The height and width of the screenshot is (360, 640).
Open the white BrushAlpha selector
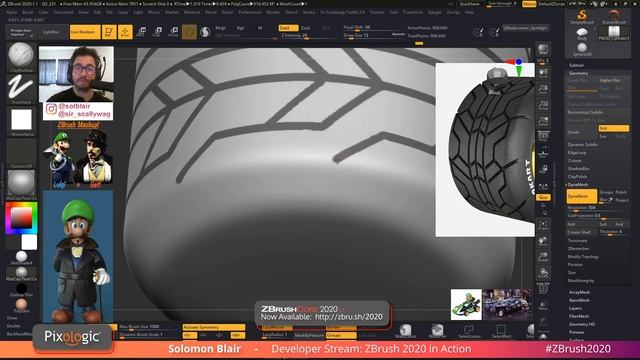[x=21, y=120]
